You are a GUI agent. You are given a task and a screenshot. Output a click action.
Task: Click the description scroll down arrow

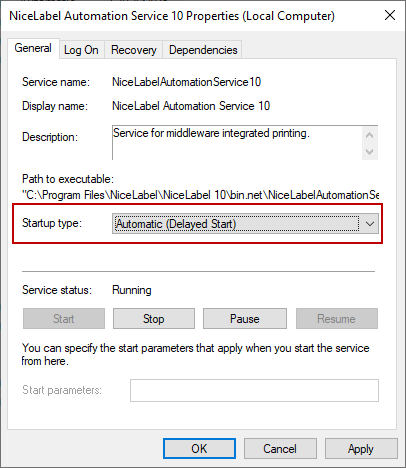[x=369, y=152]
